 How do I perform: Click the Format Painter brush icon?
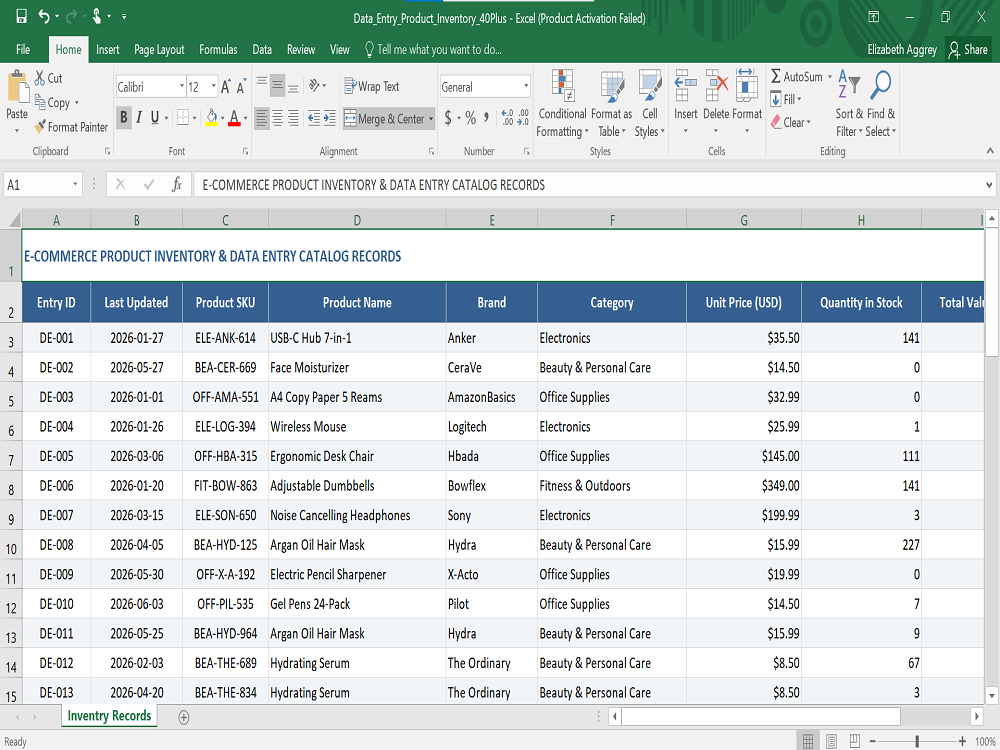40,126
